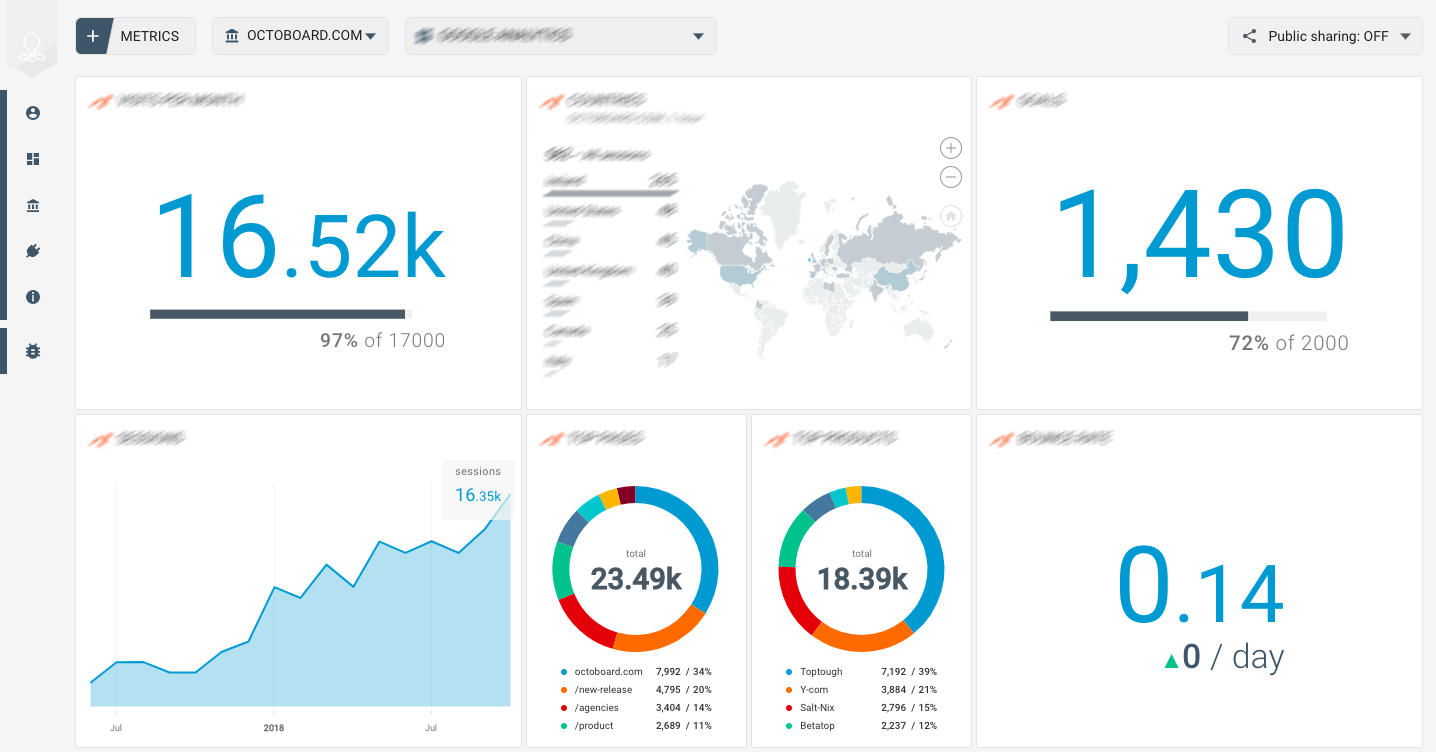Open the user account sidebar icon
The image size is (1436, 752).
[33, 113]
